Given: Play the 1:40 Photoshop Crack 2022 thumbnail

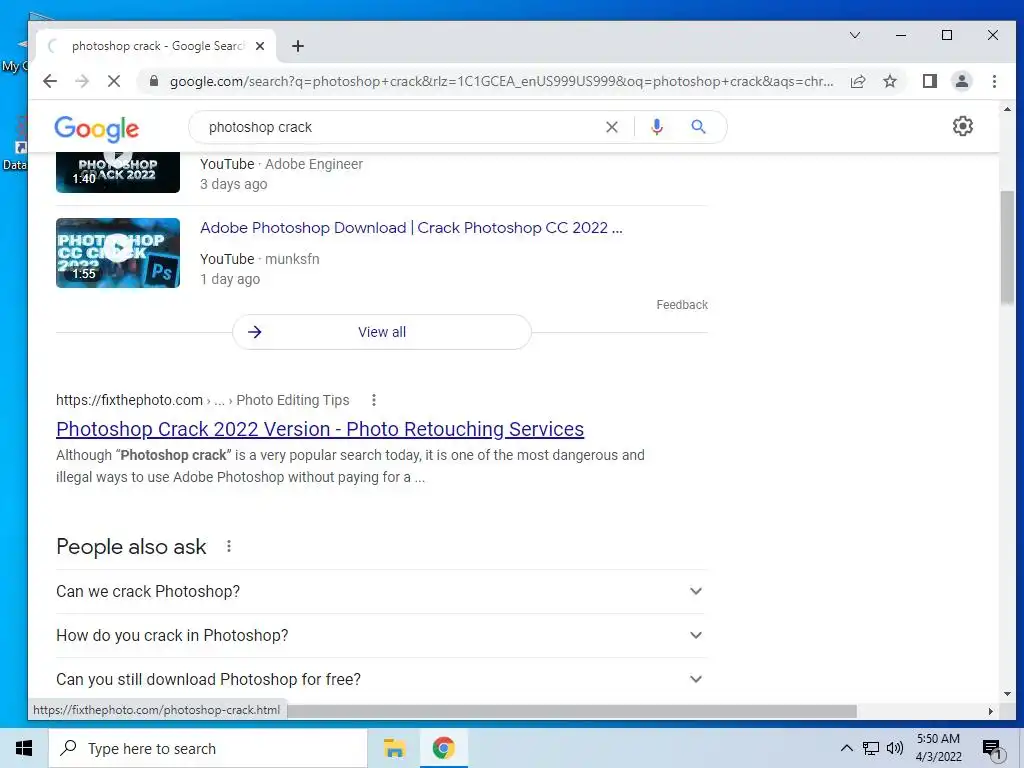Looking at the screenshot, I should (x=118, y=173).
